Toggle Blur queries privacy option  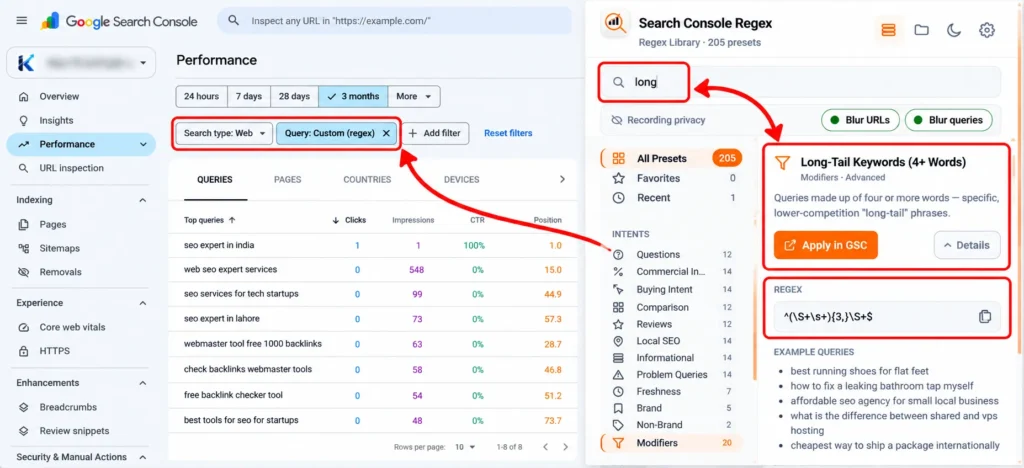(948, 120)
